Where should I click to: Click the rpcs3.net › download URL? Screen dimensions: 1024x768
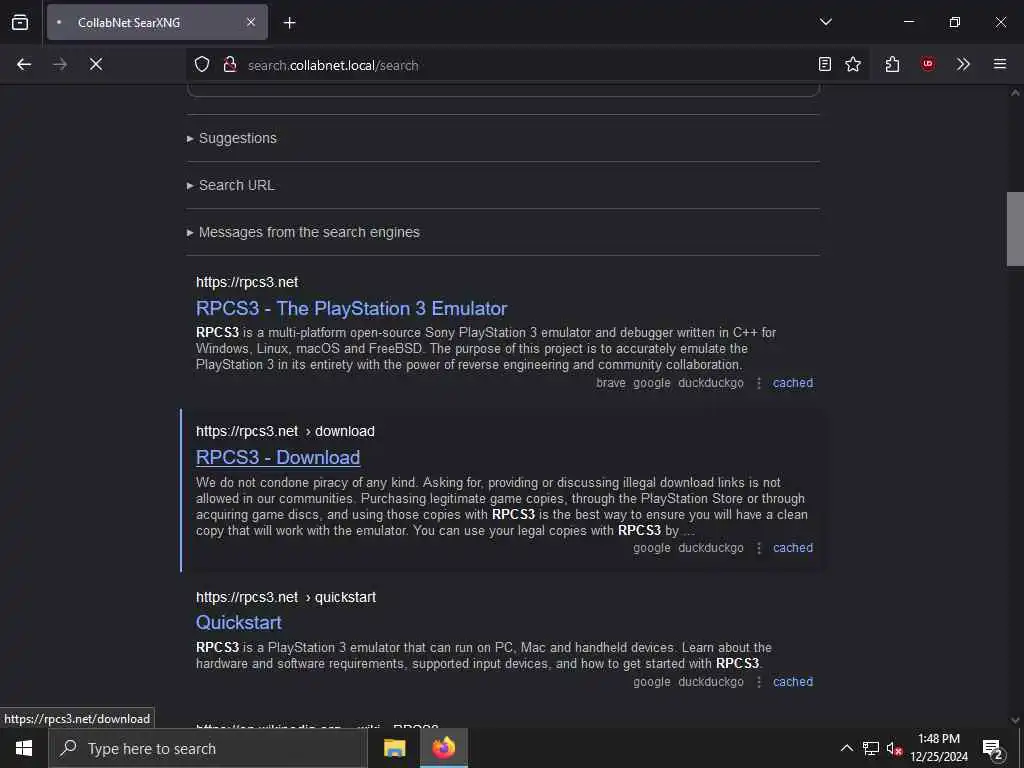[285, 431]
